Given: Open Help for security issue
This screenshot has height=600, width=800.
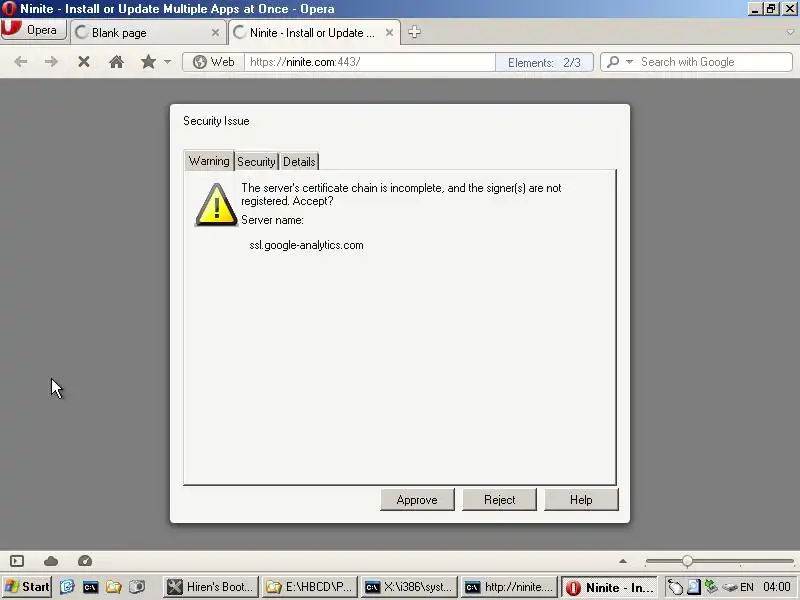Looking at the screenshot, I should coord(581,499).
